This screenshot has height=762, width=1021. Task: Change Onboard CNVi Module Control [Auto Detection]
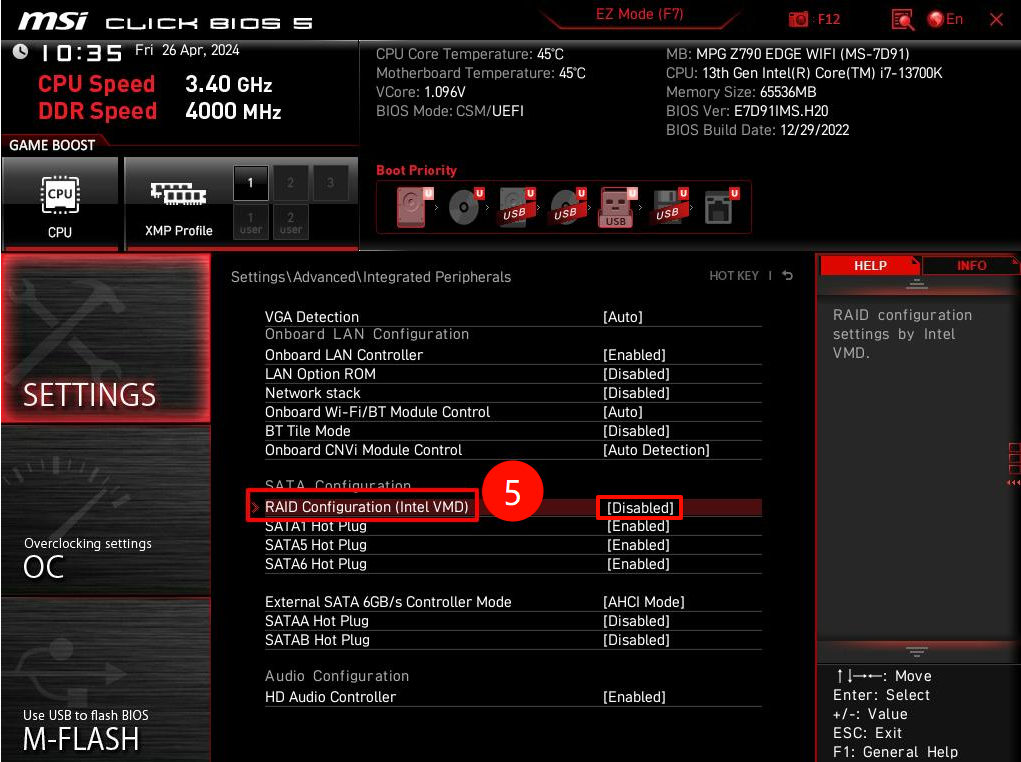[x=656, y=450]
